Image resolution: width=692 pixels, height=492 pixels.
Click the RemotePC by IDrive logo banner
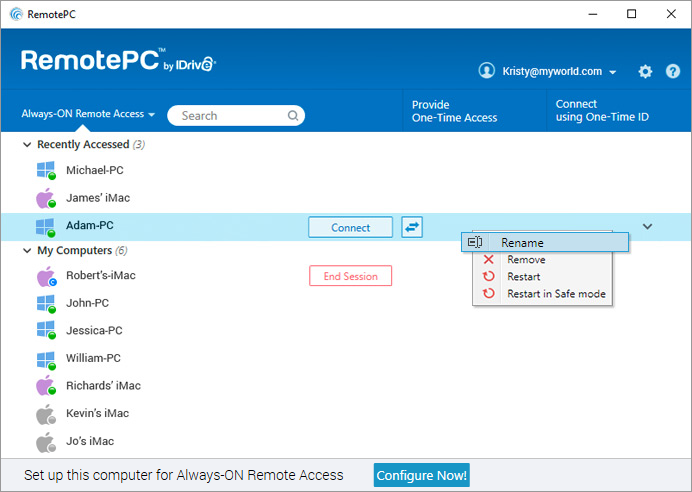(x=118, y=60)
